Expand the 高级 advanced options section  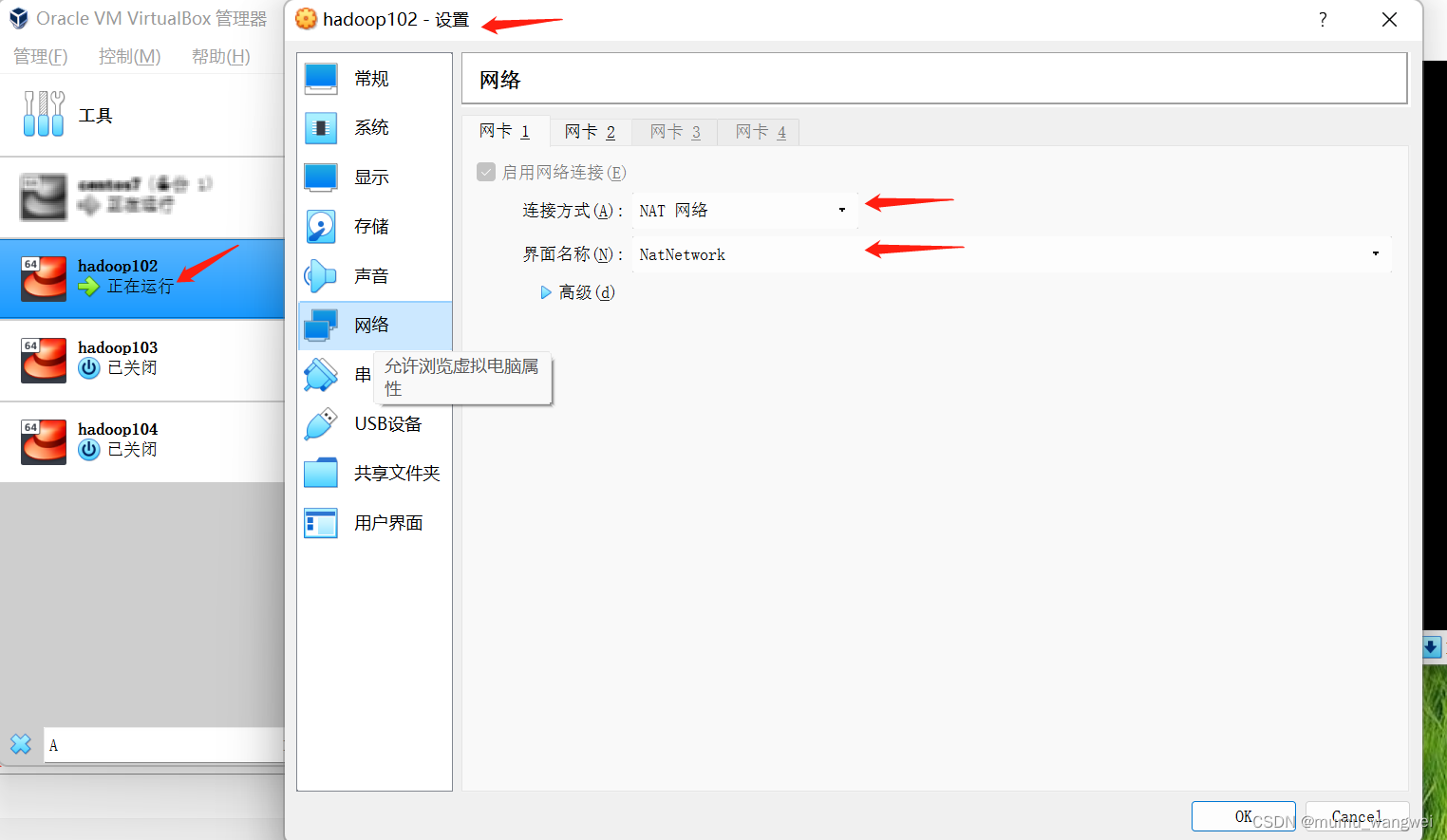(576, 292)
